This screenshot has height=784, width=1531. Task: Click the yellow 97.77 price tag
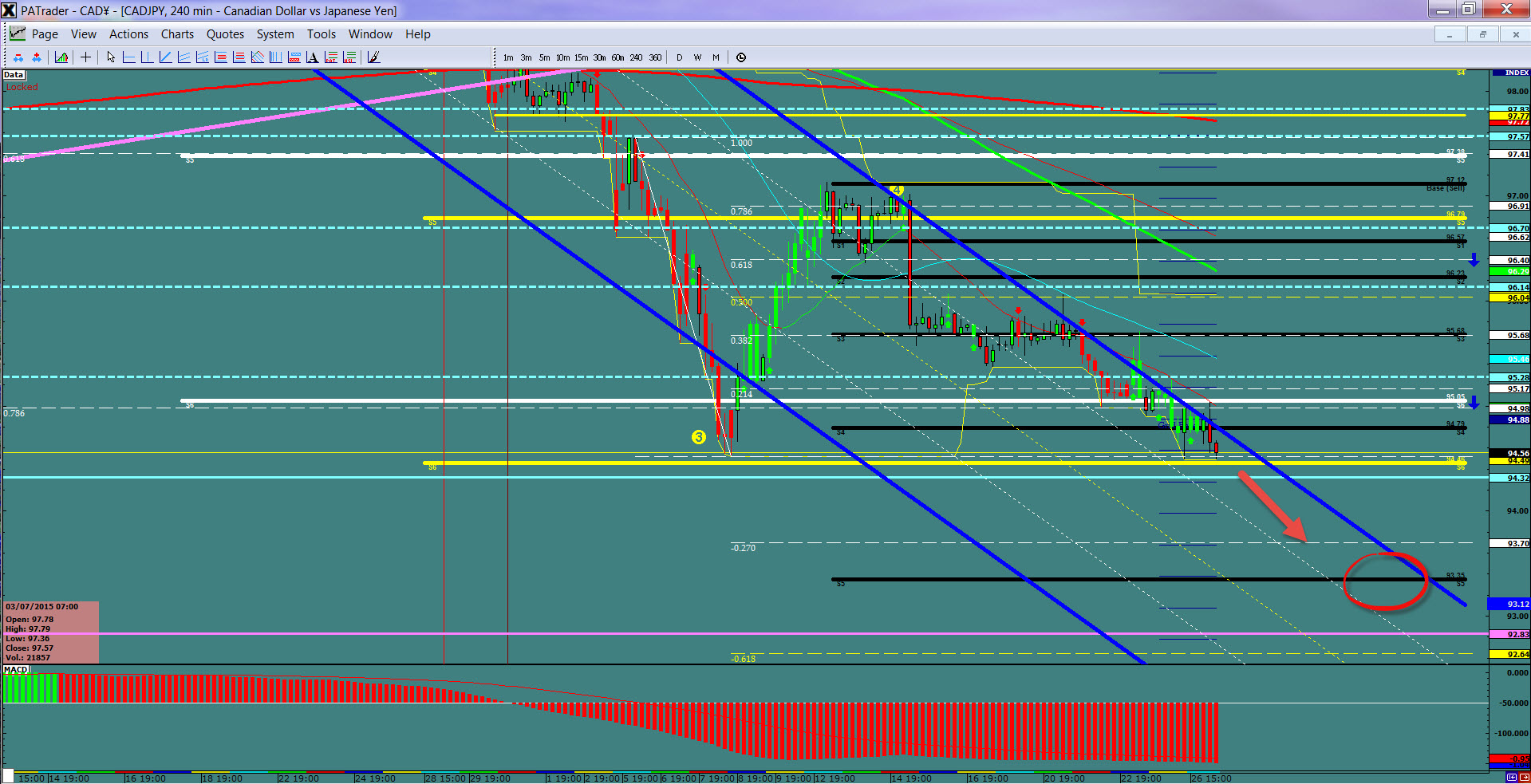click(x=1509, y=116)
